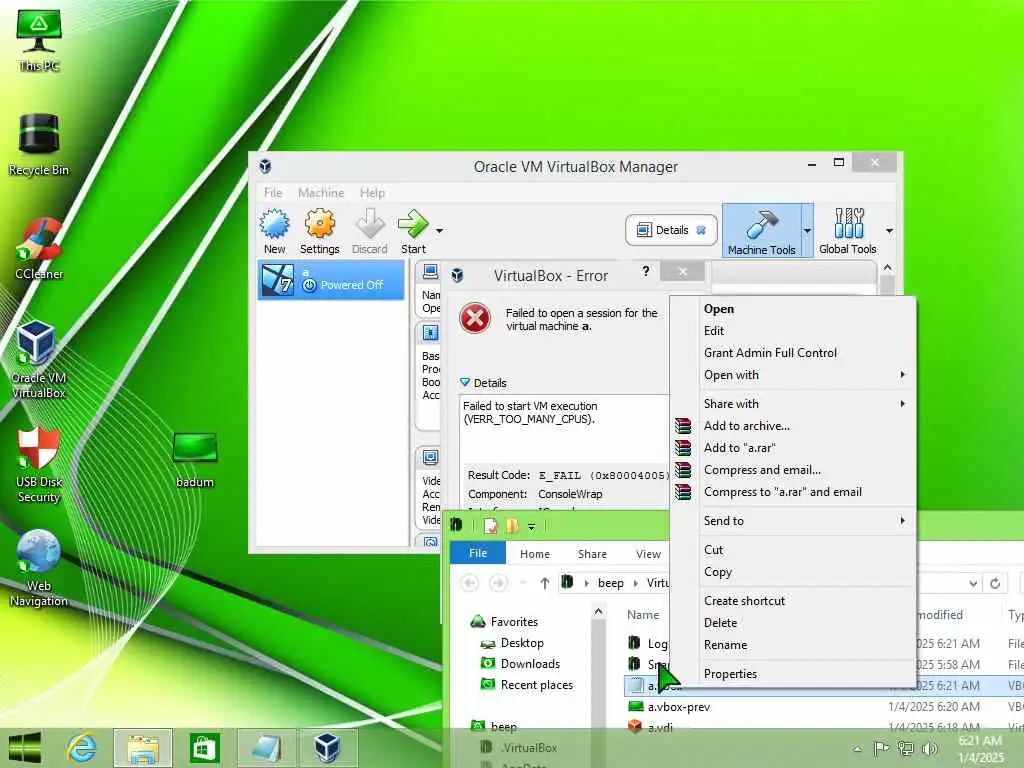The image size is (1024, 768).
Task: Open the Store icon on the taskbar
Action: pos(204,748)
